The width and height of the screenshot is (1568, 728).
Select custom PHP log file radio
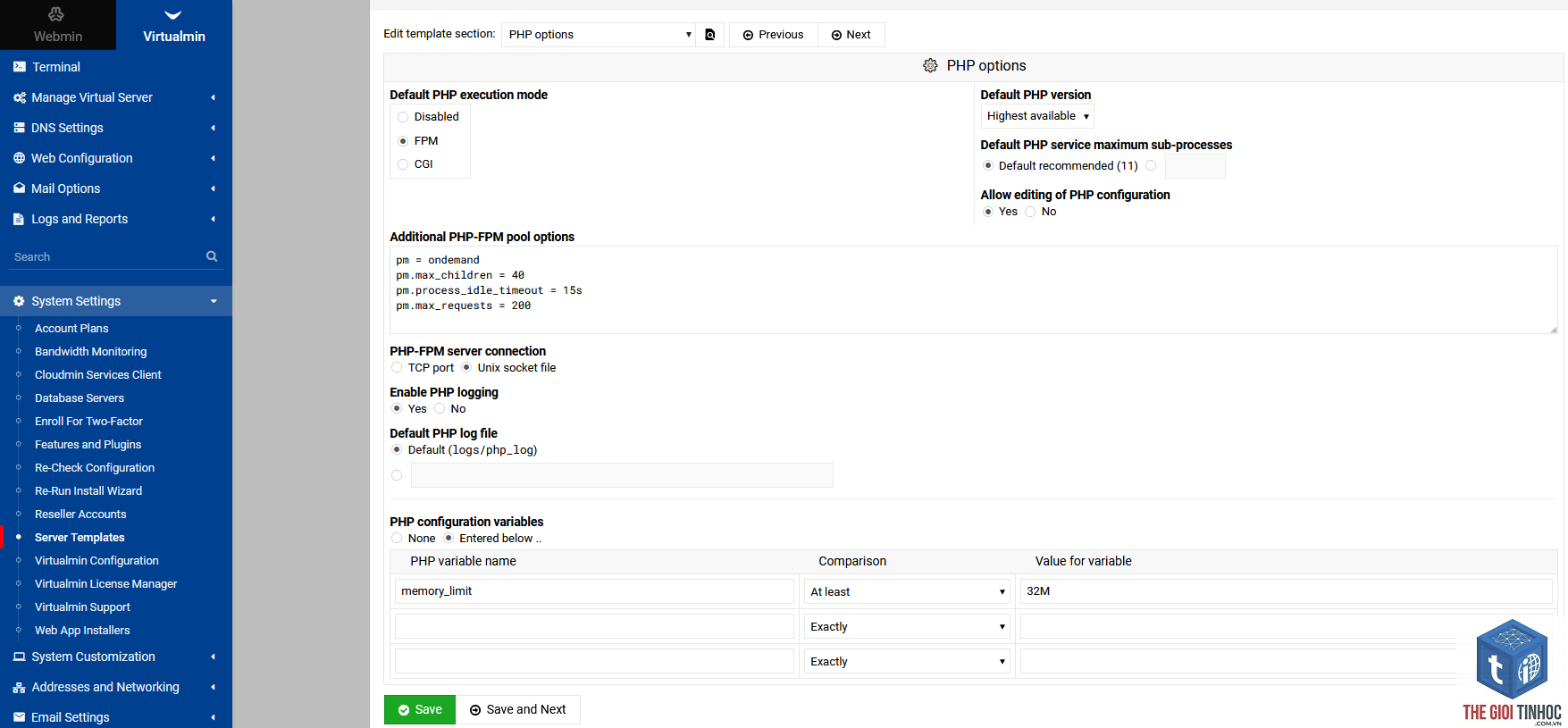point(397,475)
